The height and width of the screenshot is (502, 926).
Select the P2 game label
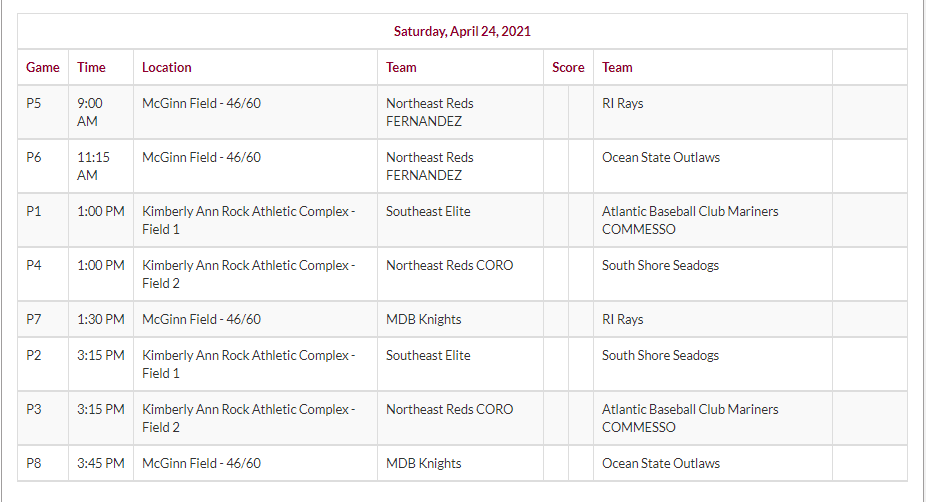coord(34,355)
